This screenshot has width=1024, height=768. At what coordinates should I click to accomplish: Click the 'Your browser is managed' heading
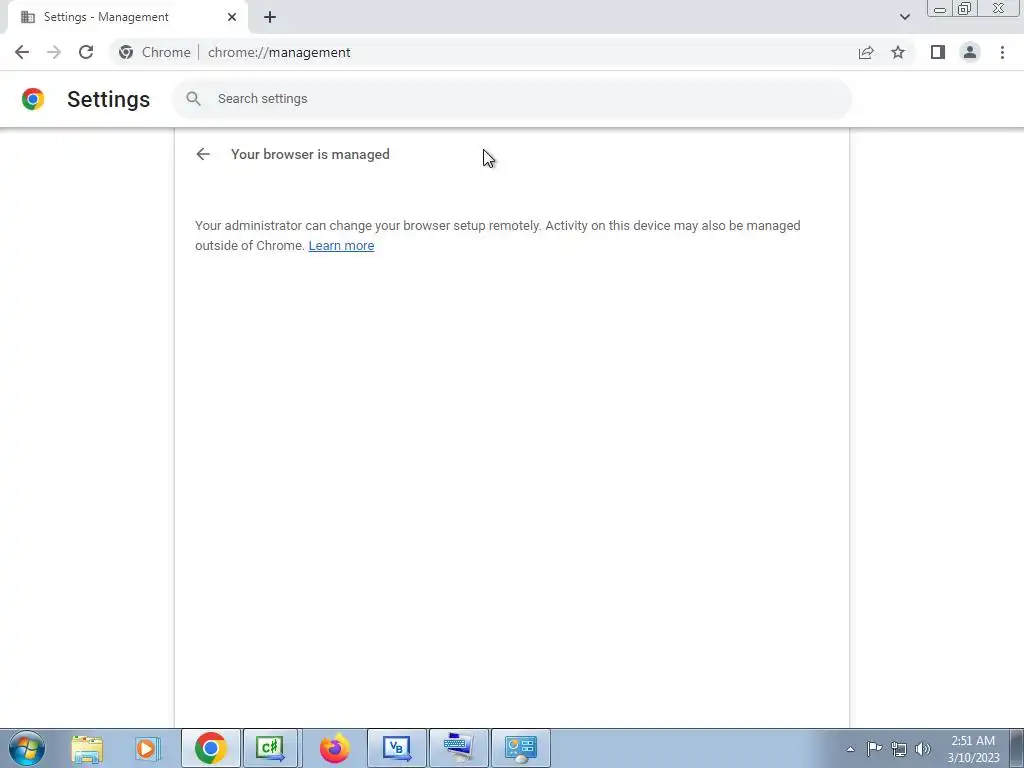[310, 154]
